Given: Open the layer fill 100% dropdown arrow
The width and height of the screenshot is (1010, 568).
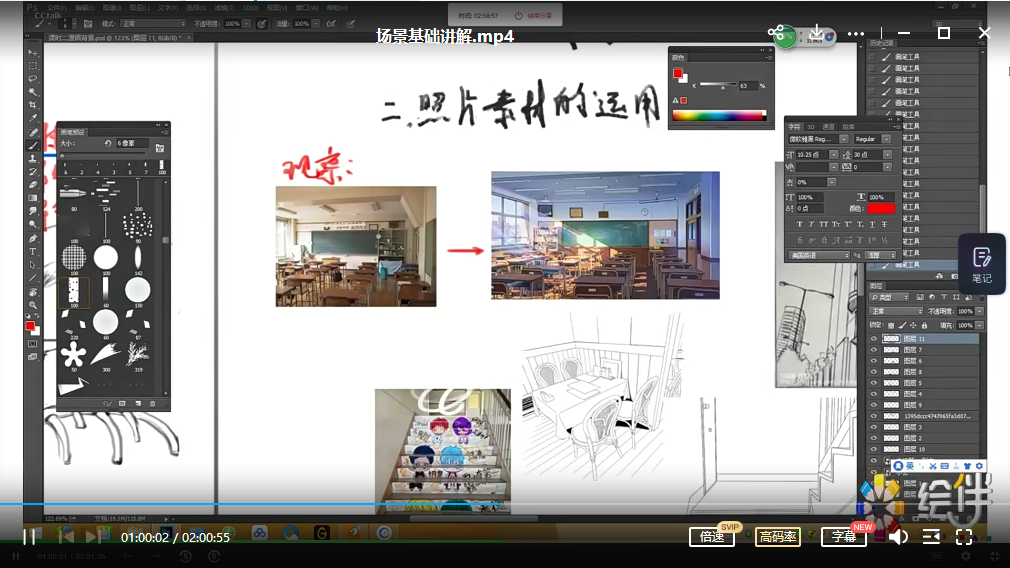Looking at the screenshot, I should (x=979, y=325).
